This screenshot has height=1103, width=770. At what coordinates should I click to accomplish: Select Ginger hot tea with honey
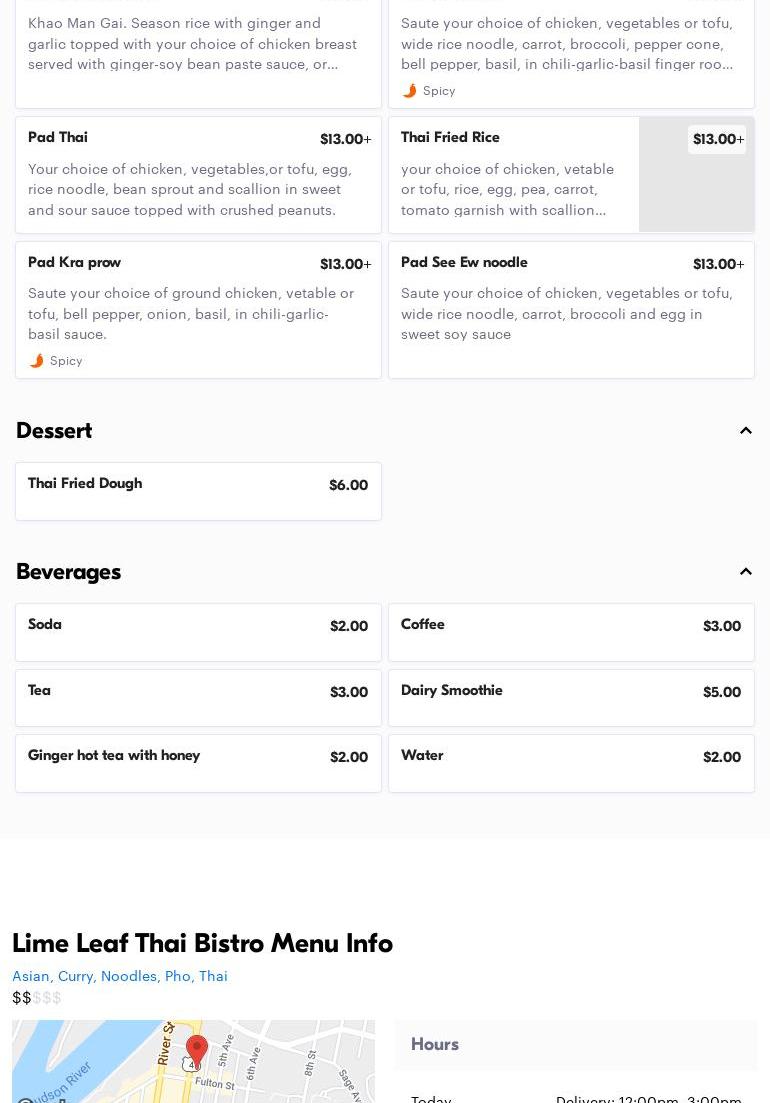pos(198,763)
